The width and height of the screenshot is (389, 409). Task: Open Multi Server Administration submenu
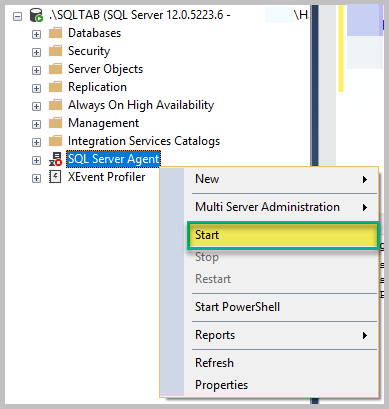[x=281, y=207]
